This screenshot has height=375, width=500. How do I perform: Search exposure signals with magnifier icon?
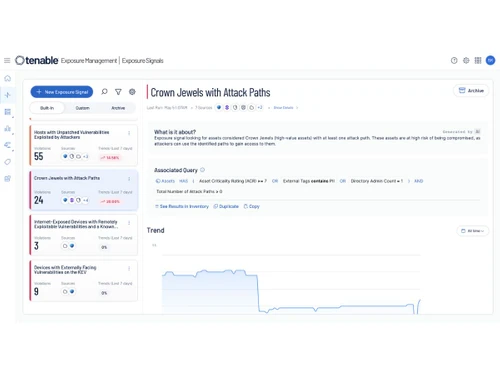(x=104, y=92)
